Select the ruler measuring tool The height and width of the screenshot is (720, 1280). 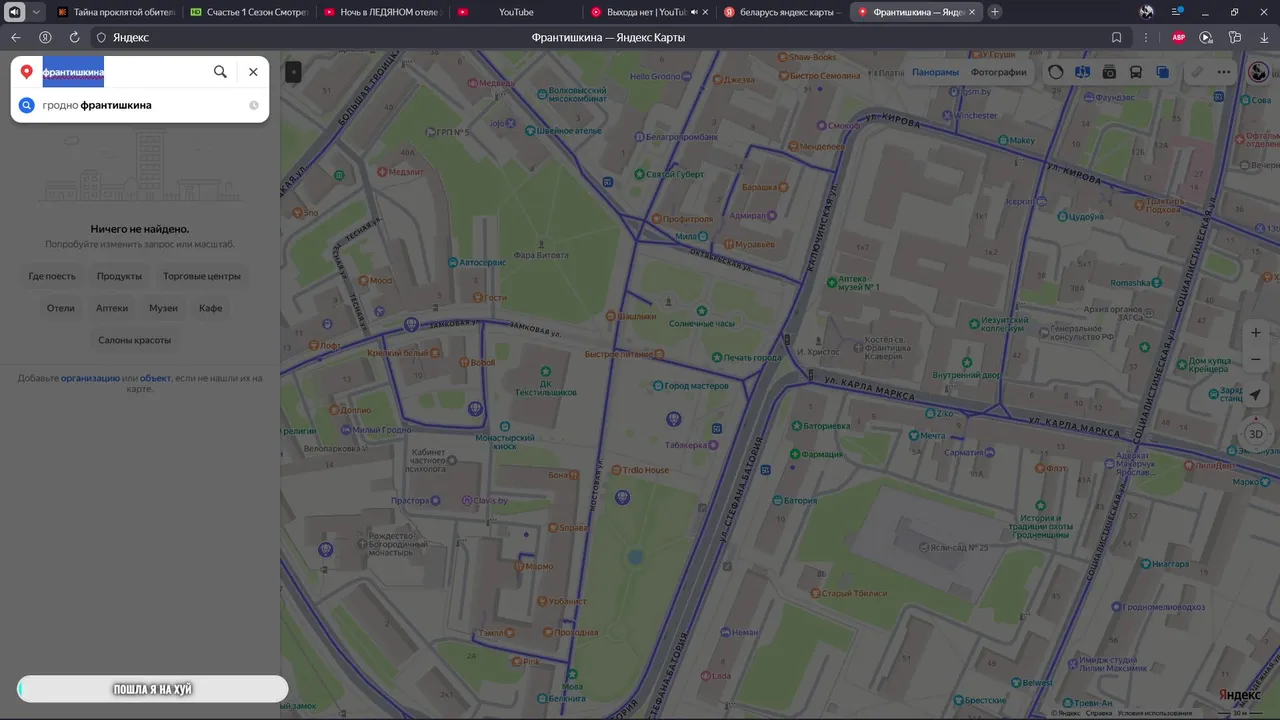coord(1197,72)
